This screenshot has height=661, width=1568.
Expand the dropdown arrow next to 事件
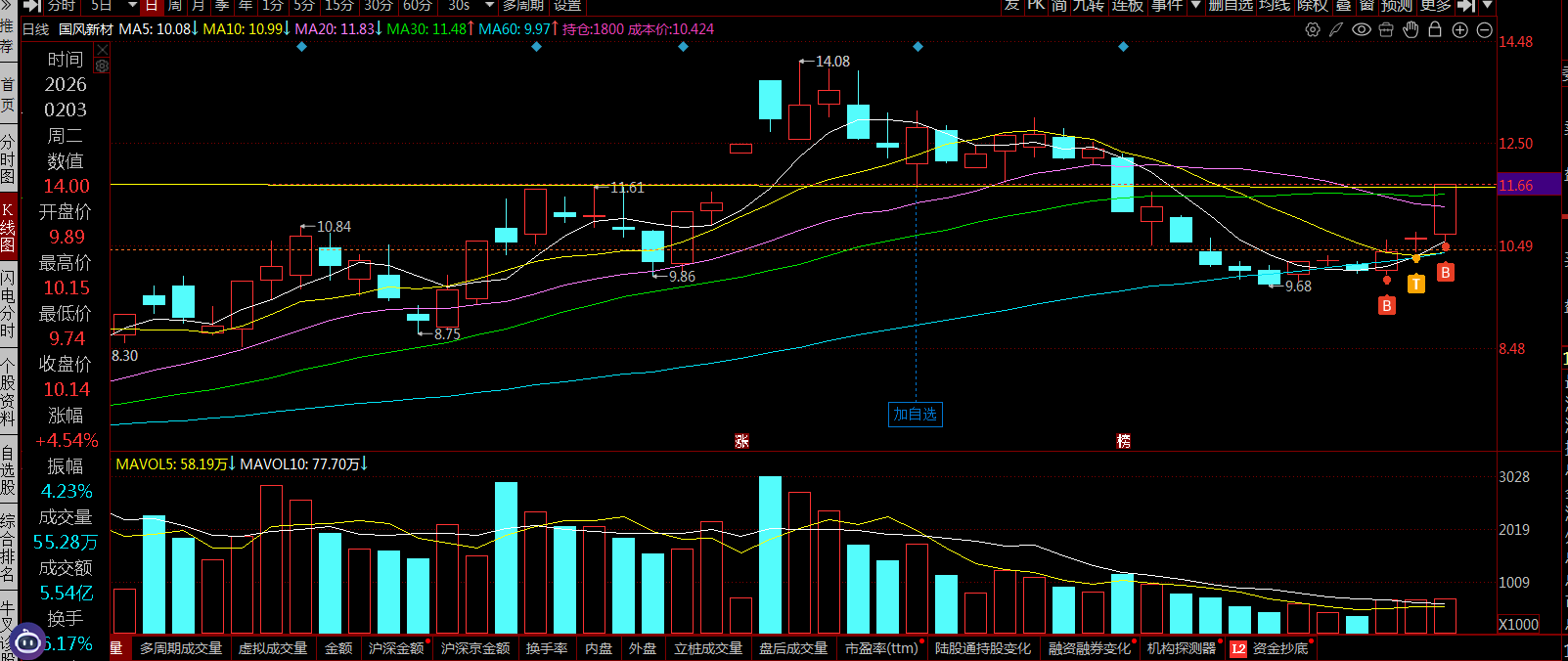tap(1194, 5)
